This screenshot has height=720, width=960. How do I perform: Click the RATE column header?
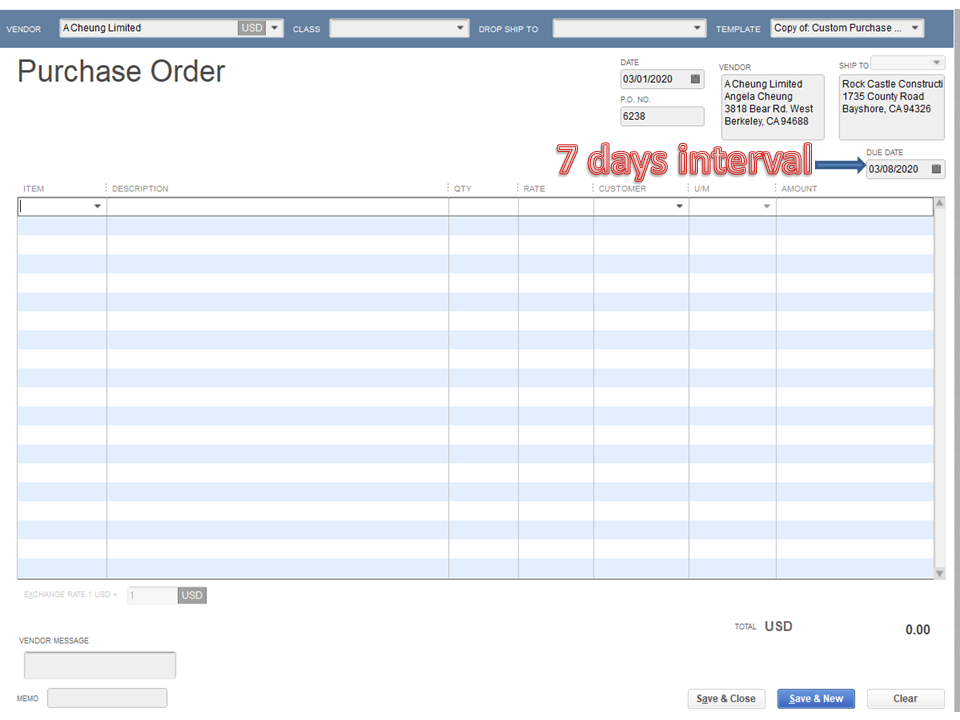534,189
